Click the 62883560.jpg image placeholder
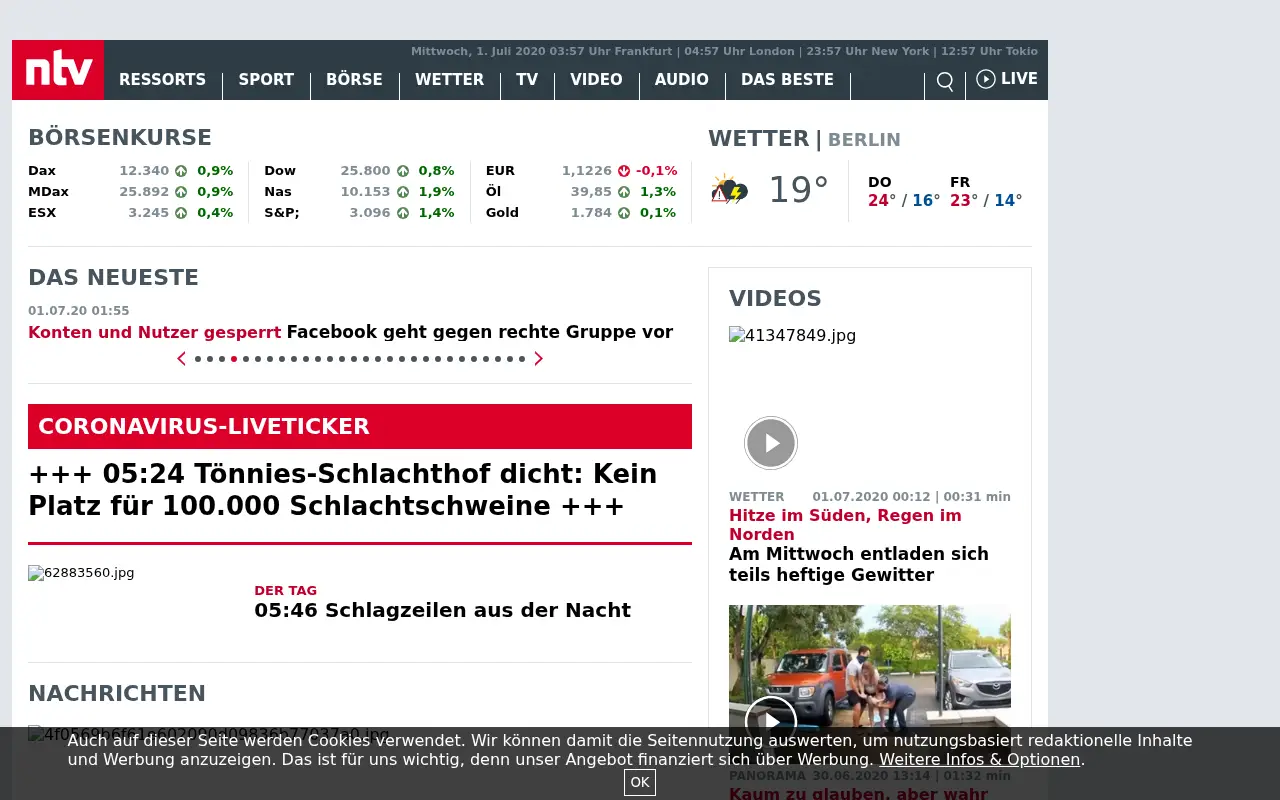 coord(81,573)
